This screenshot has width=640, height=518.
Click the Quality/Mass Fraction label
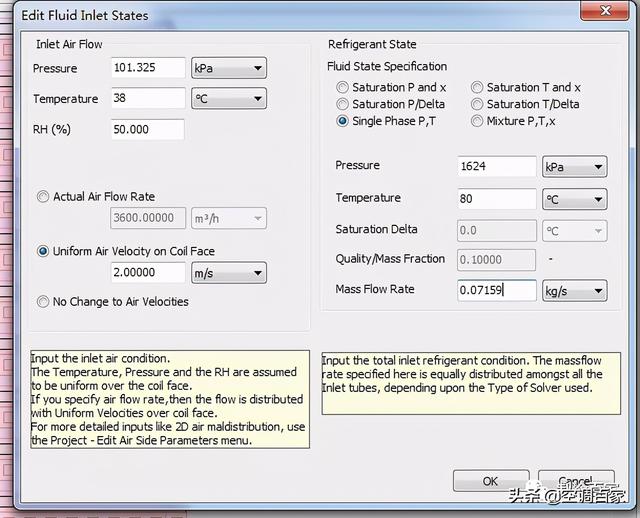click(x=390, y=259)
